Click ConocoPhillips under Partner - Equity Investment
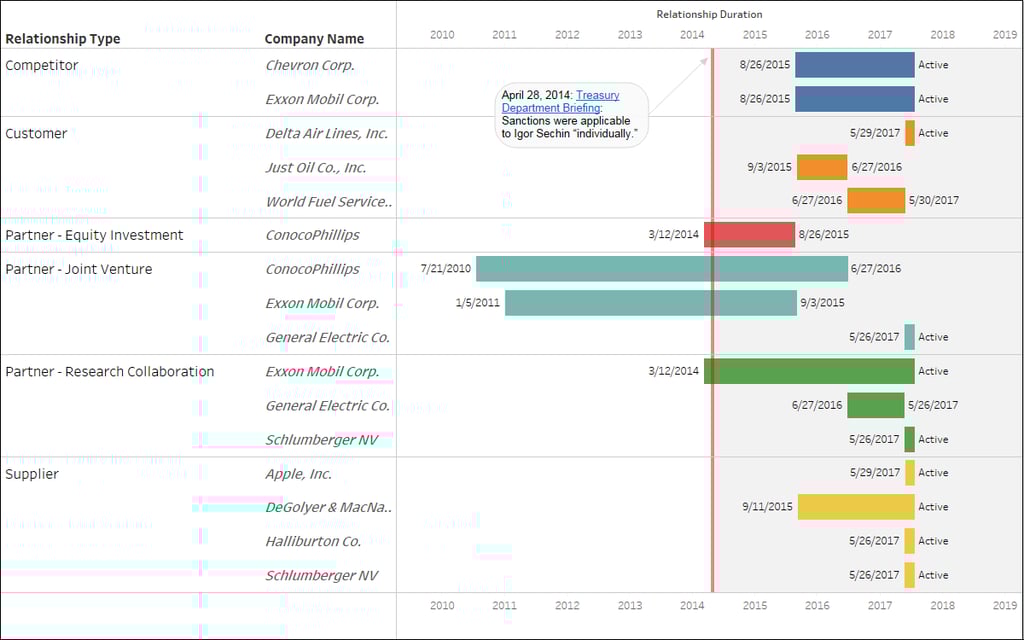 pyautogui.click(x=312, y=235)
